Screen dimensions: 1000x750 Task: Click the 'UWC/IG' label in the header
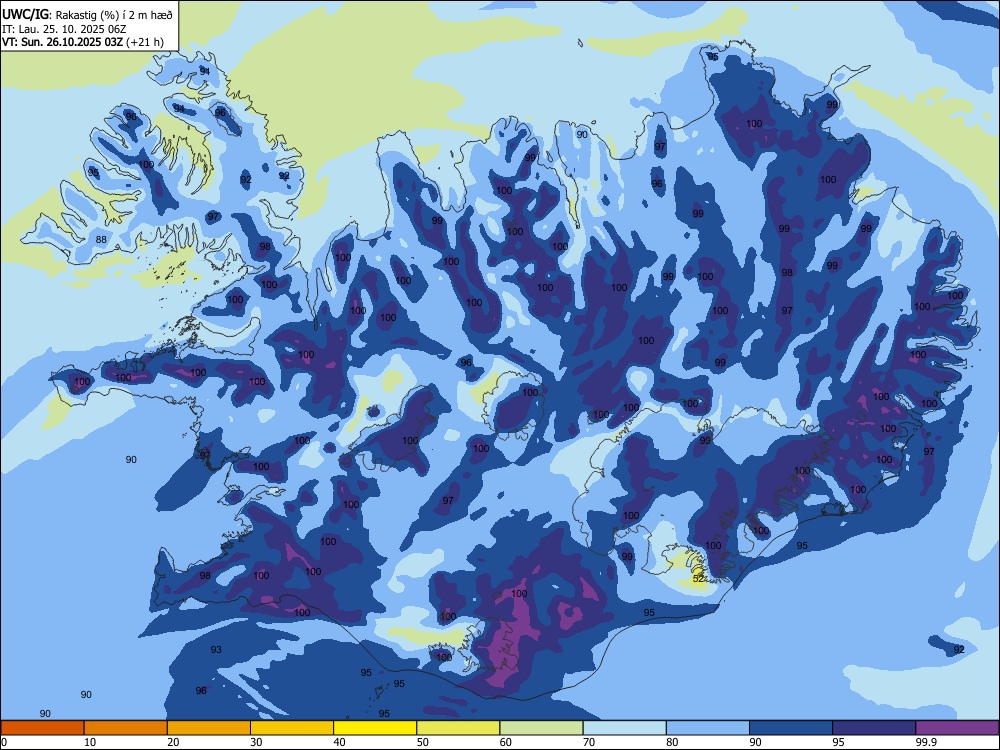pos(25,14)
